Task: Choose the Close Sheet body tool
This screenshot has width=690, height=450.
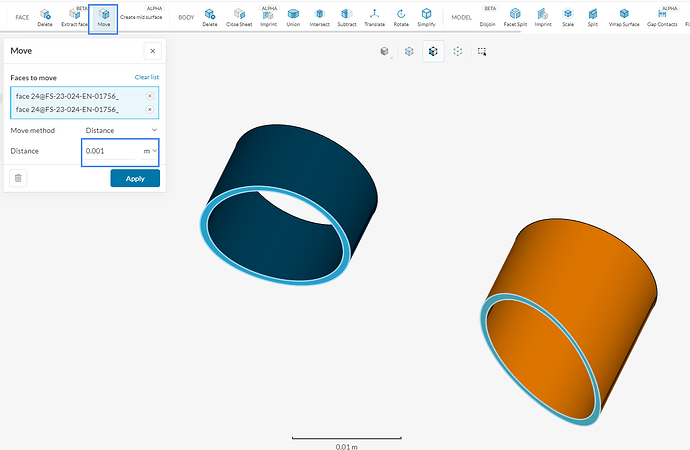Action: pyautogui.click(x=239, y=16)
